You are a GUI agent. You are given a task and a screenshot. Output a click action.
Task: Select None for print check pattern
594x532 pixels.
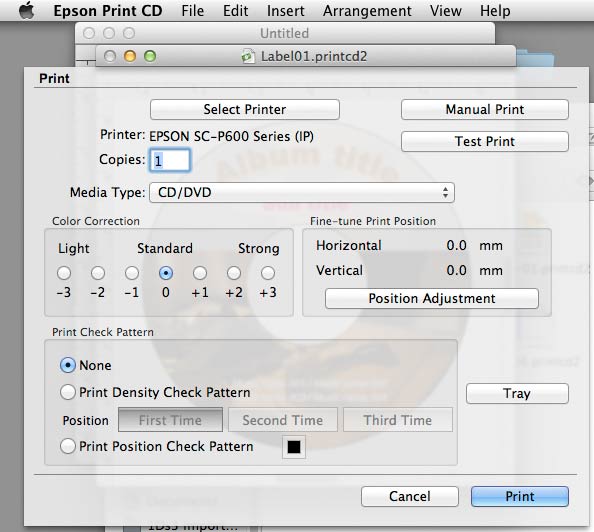coord(68,365)
